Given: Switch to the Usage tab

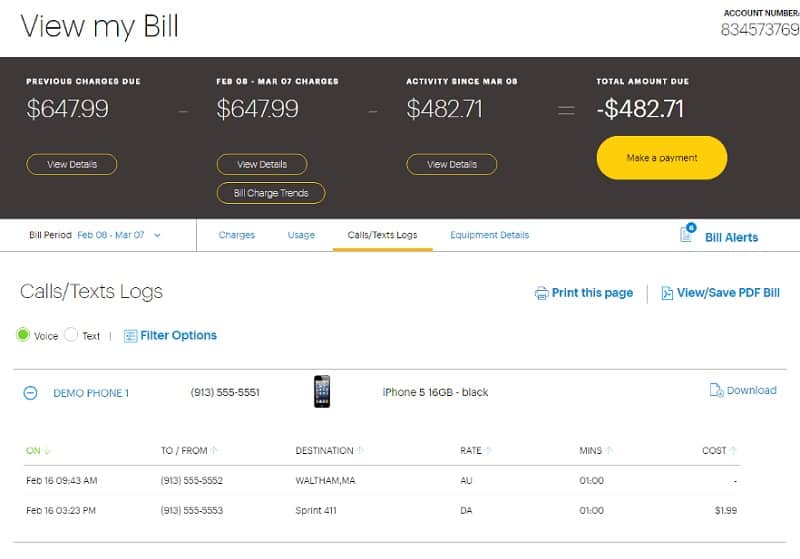Looking at the screenshot, I should pos(301,235).
